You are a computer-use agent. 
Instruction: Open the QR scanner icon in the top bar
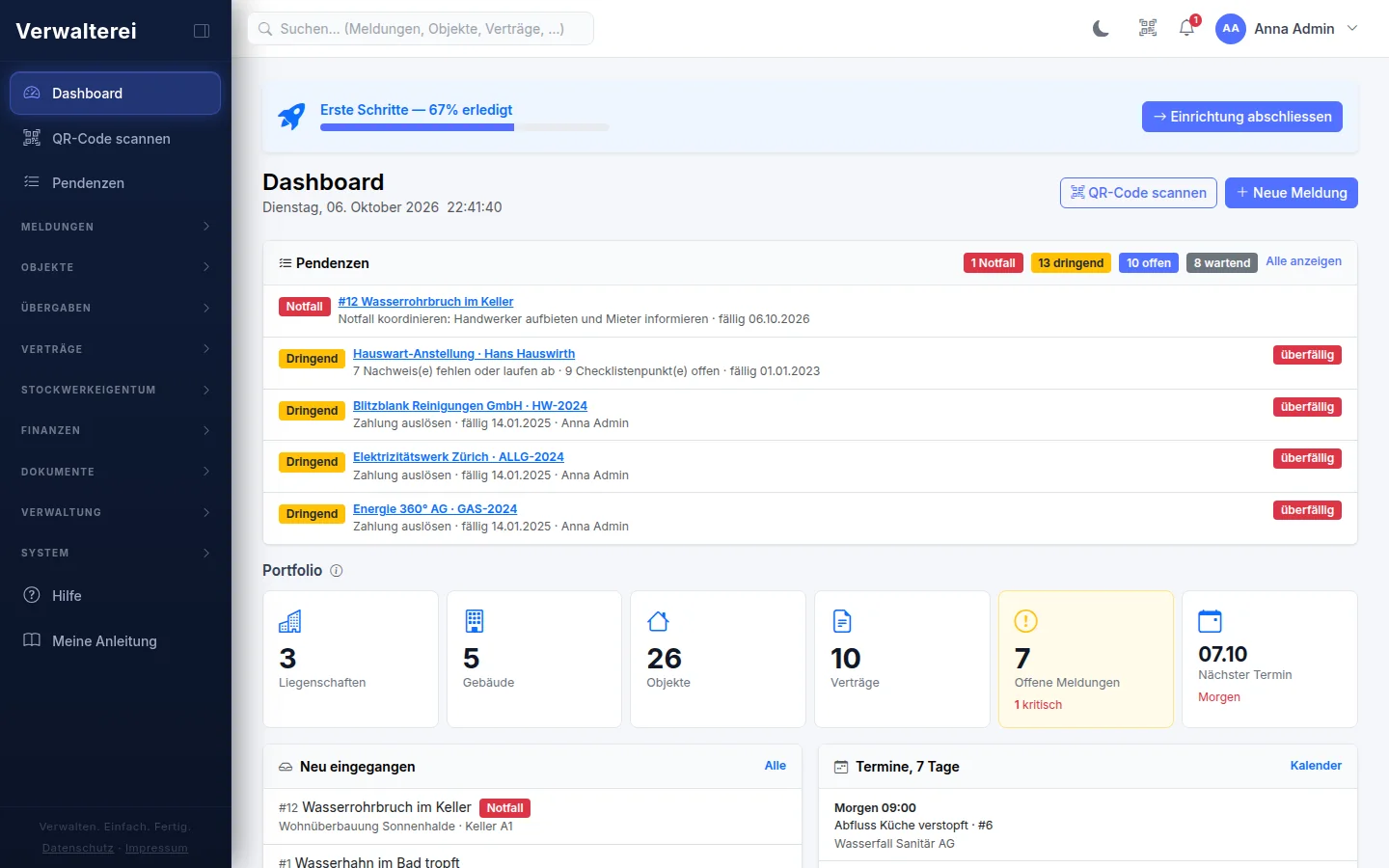coord(1148,29)
